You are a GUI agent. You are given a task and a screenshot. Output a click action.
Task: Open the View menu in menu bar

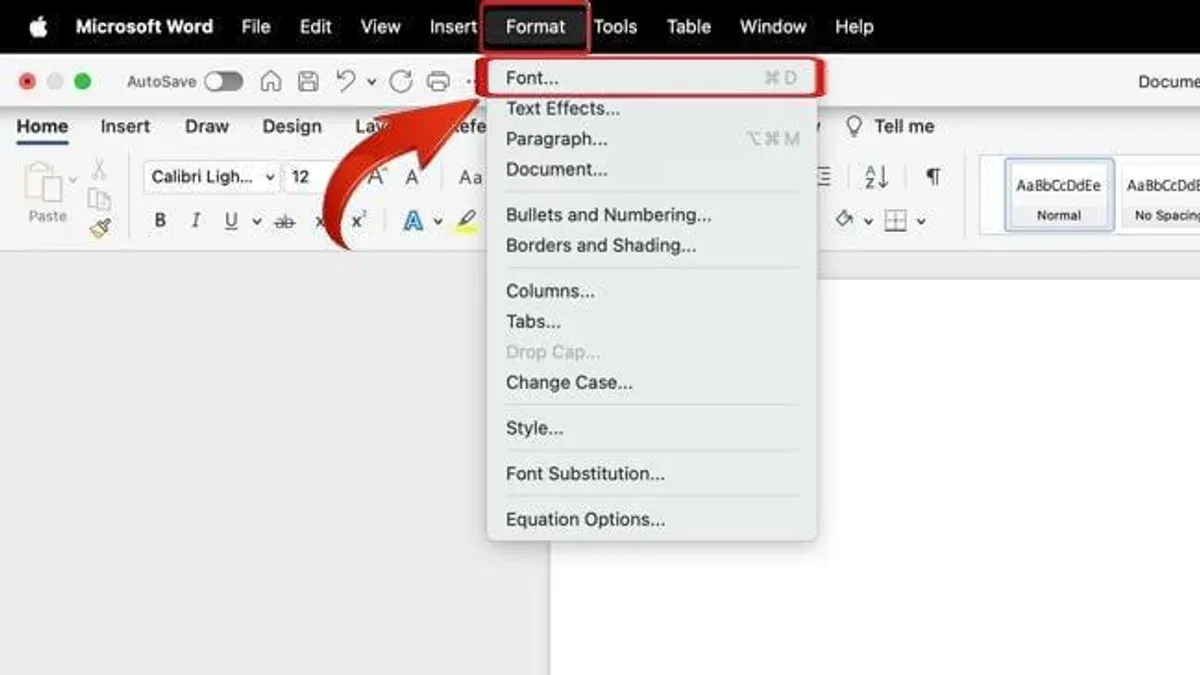click(x=380, y=27)
